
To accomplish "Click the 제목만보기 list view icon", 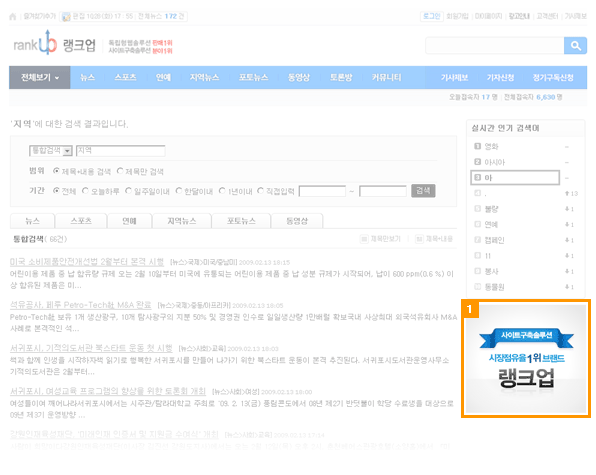I will click(364, 239).
